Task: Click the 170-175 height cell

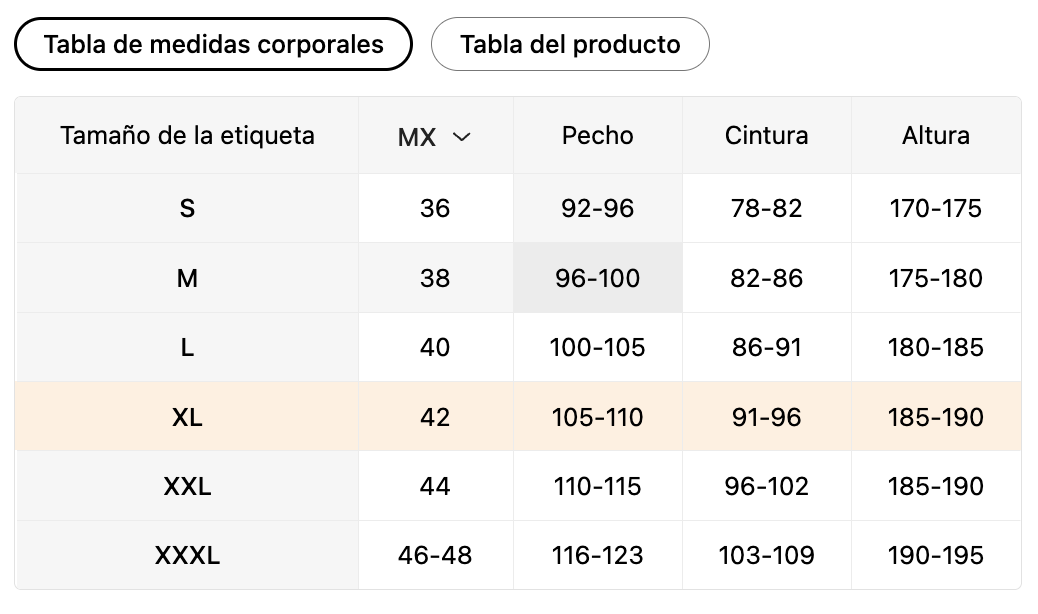Action: click(x=936, y=208)
